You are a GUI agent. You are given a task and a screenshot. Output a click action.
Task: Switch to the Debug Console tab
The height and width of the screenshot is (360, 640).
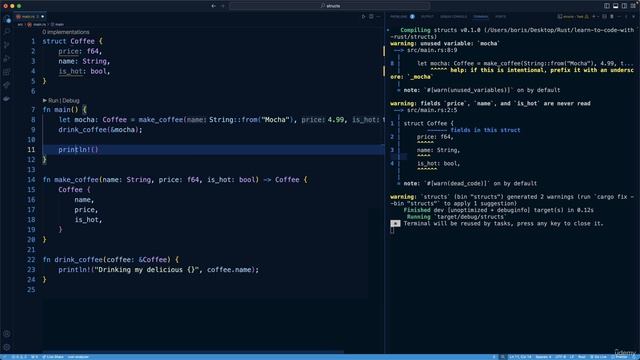(453, 17)
